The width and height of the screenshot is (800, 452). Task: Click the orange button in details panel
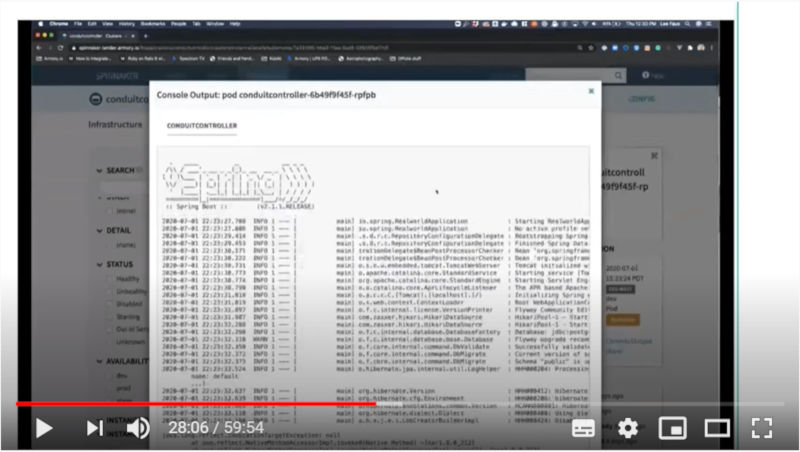tap(622, 320)
